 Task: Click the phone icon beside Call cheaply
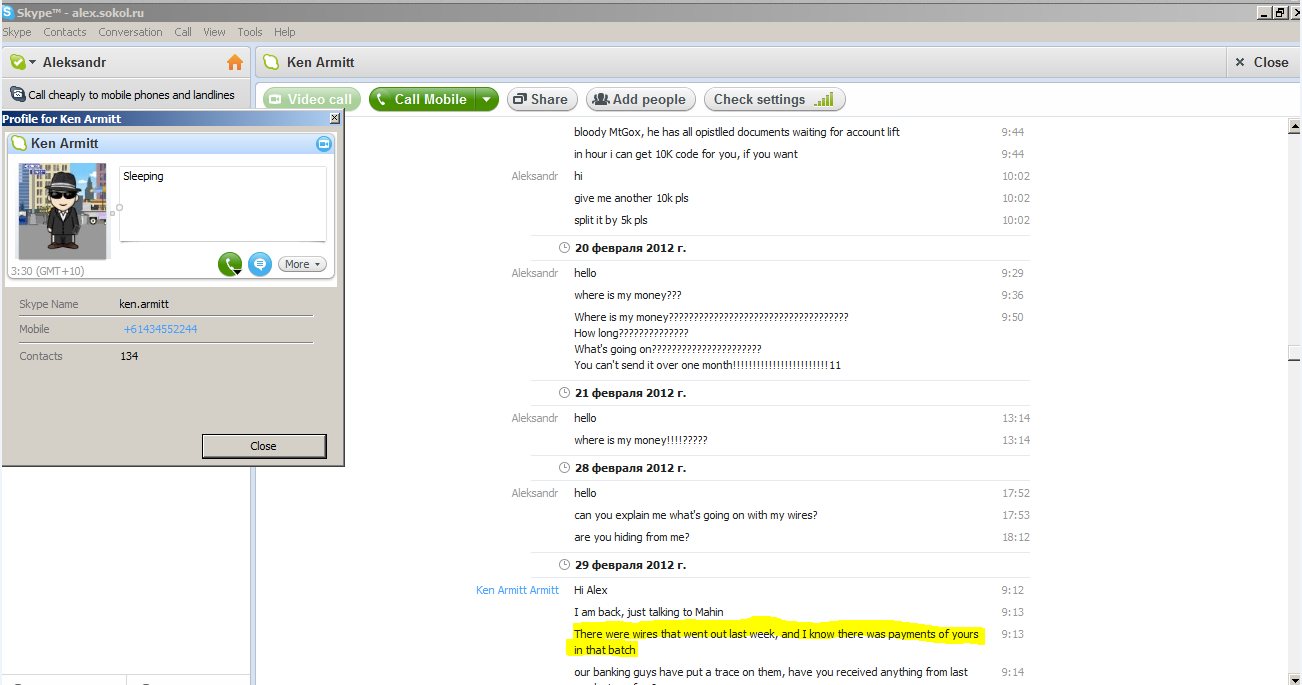tap(18, 94)
